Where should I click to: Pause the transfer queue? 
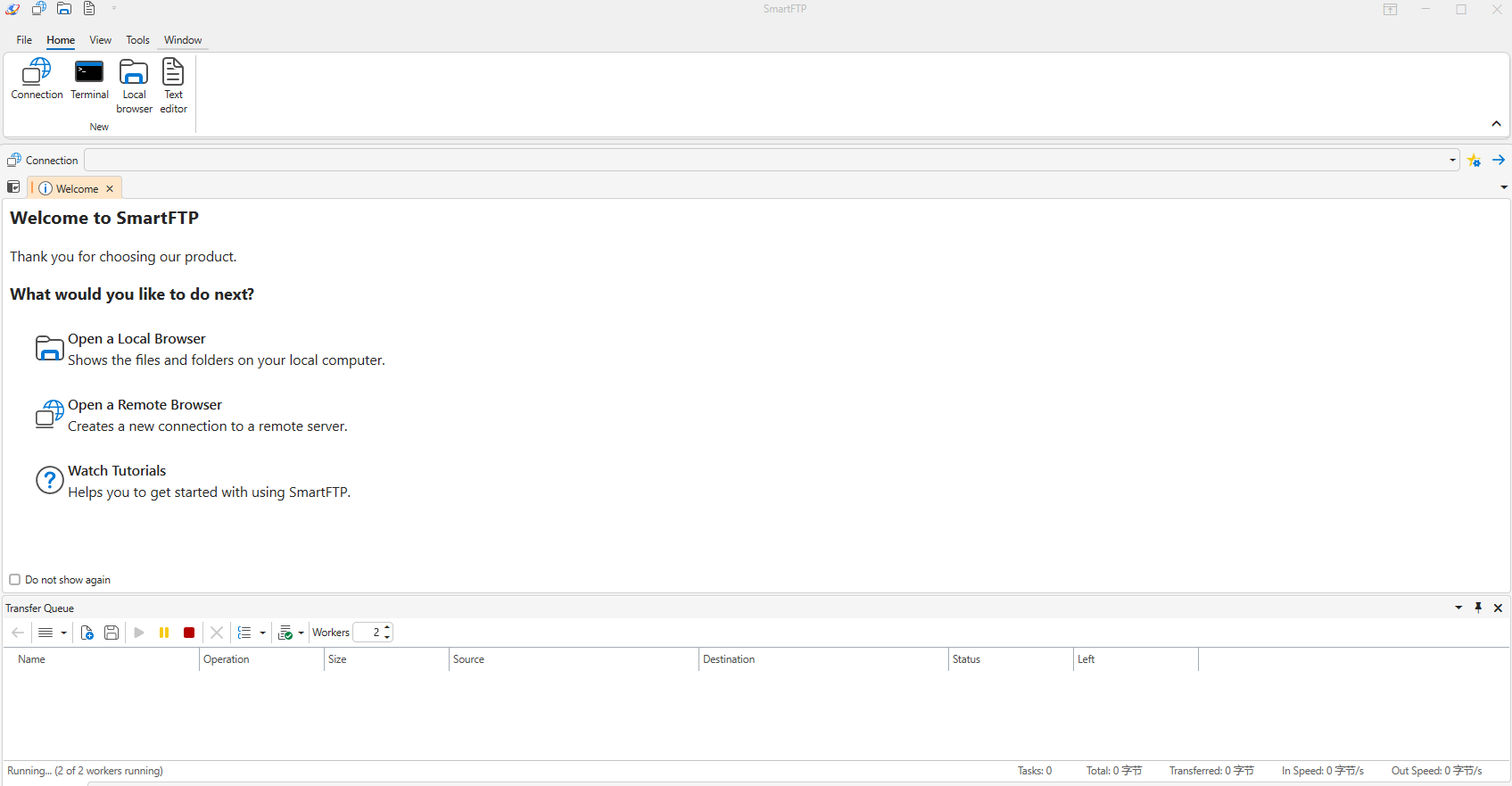[164, 633]
